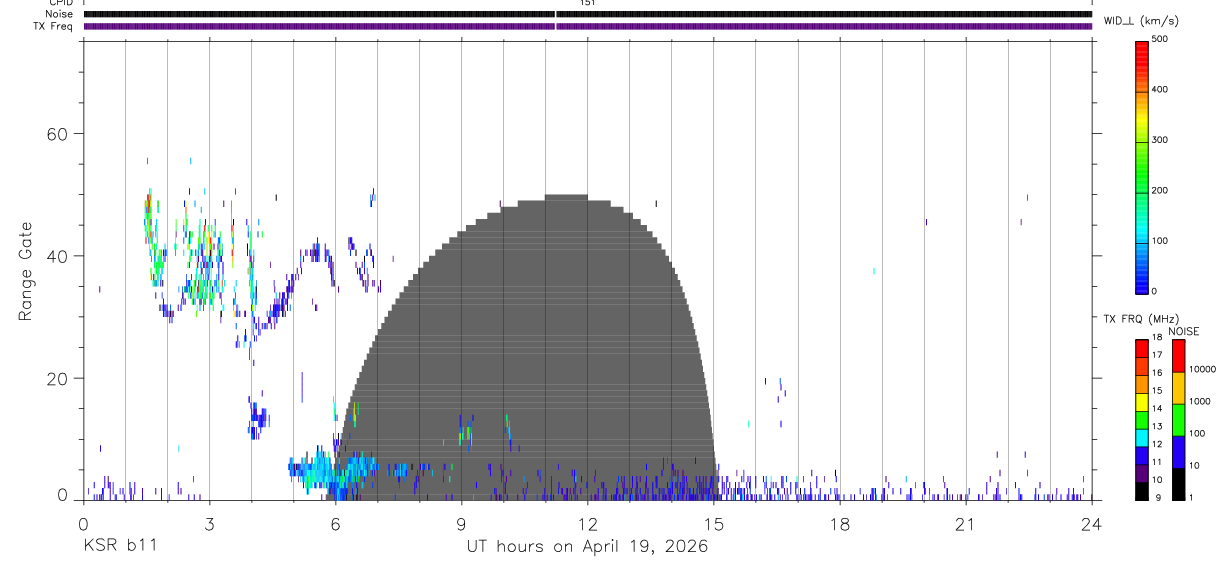This screenshot has height=567, width=1228.
Task: Select the '300' tick on width colorbar
Action: point(1159,140)
